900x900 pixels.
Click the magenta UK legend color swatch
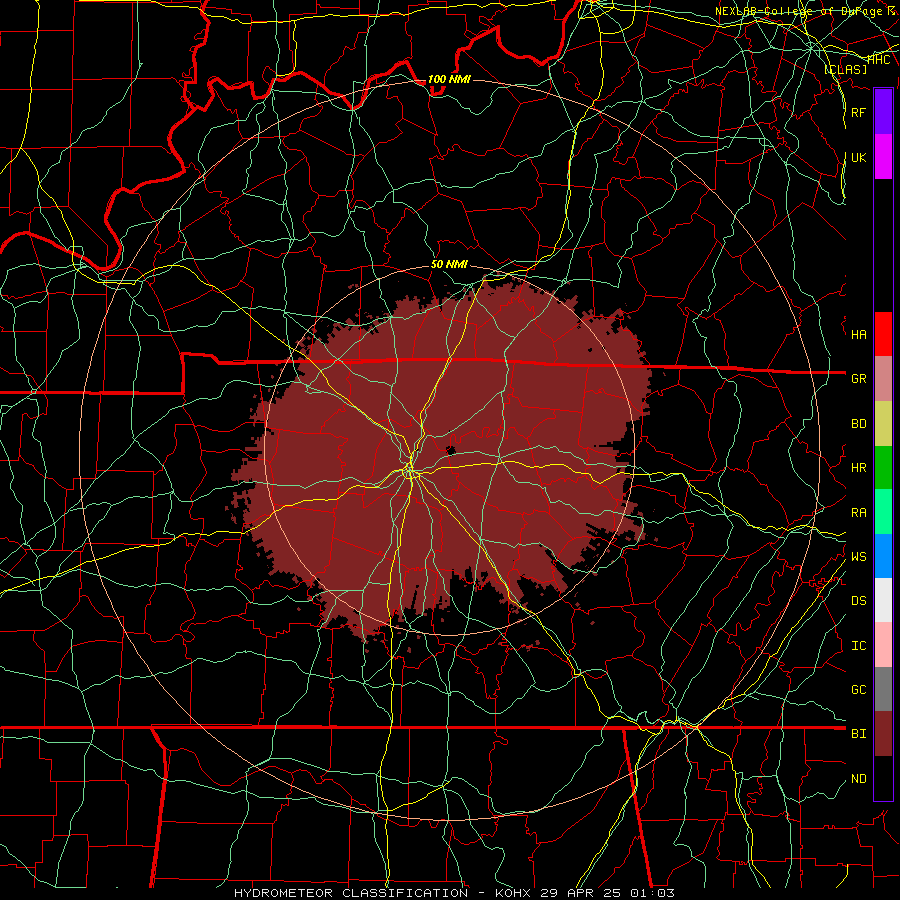[x=883, y=157]
